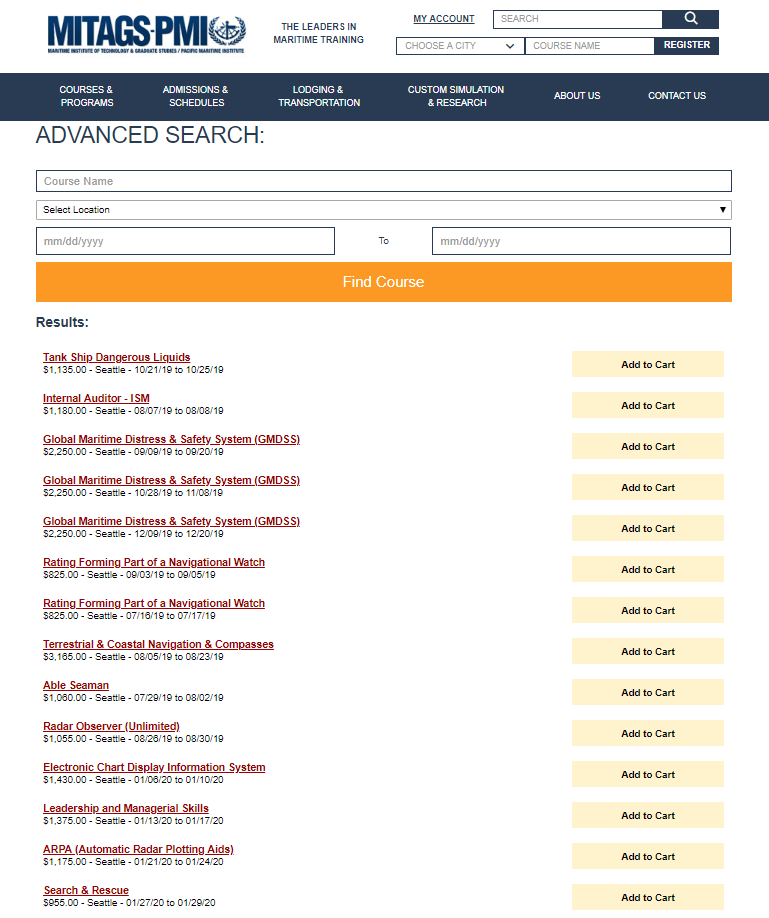Image resolution: width=769 pixels, height=918 pixels.
Task: Click the orange Find Course button
Action: coord(383,282)
